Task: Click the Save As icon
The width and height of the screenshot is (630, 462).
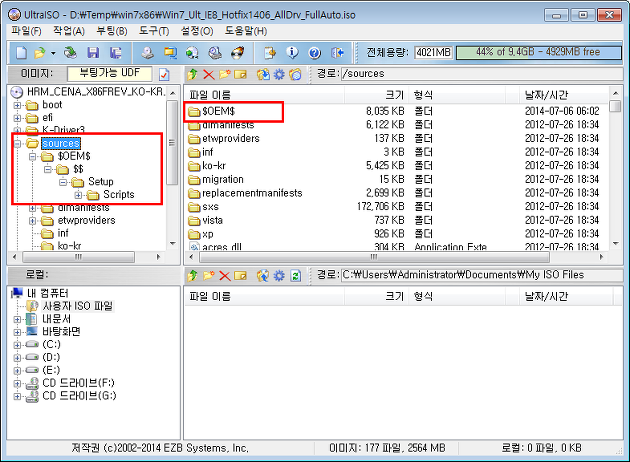Action: click(116, 53)
